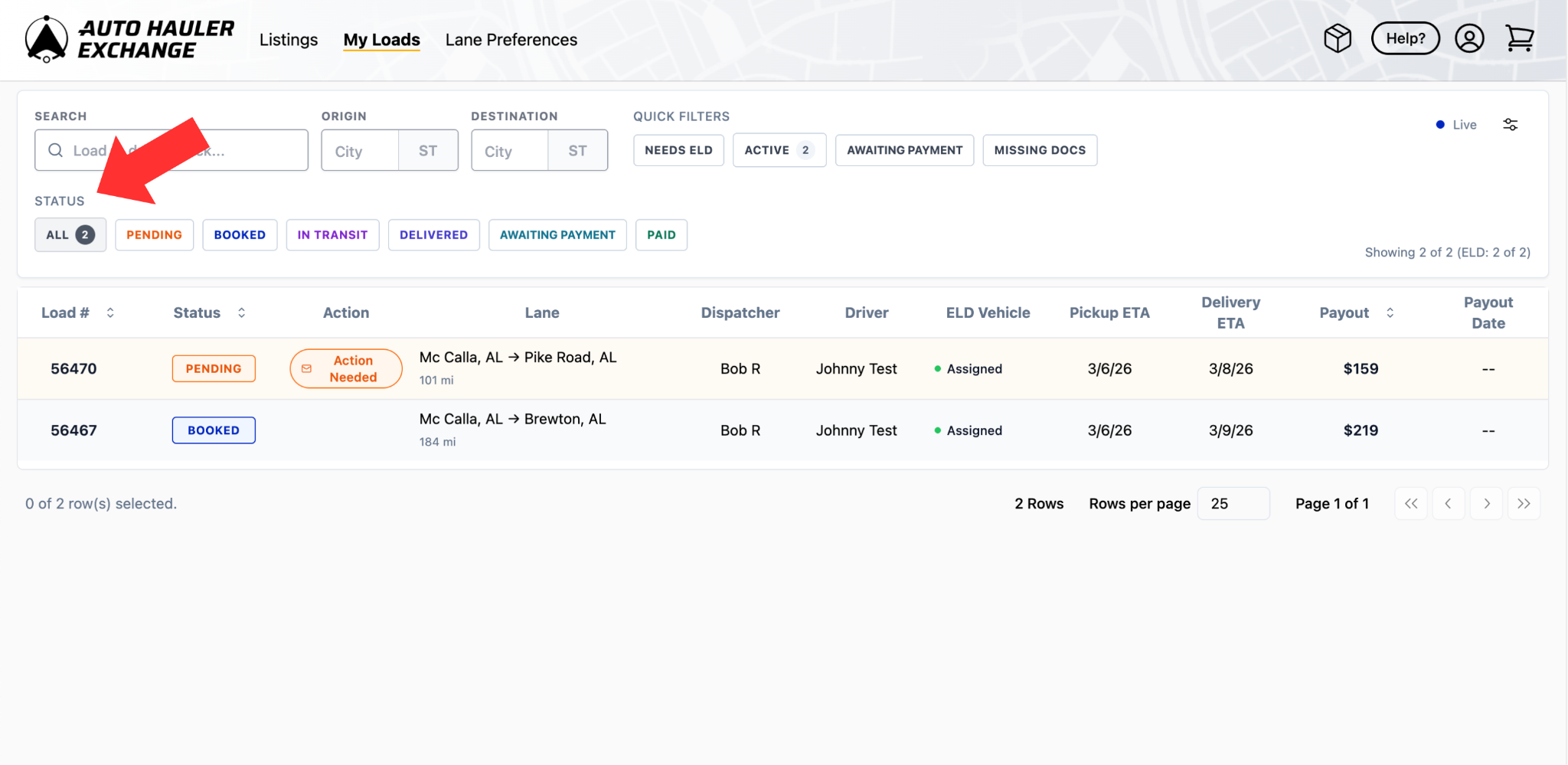Open the filter settings sliders icon
The height and width of the screenshot is (765, 1568).
1510,125
